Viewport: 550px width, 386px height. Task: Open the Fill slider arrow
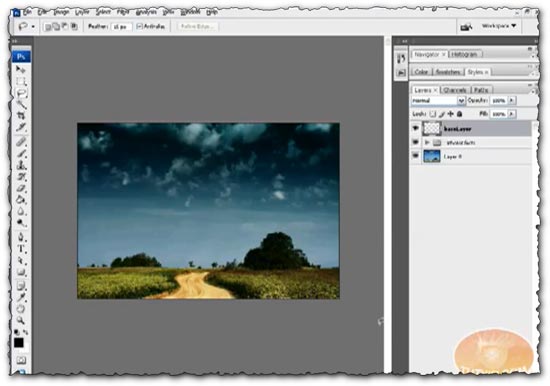pos(511,114)
